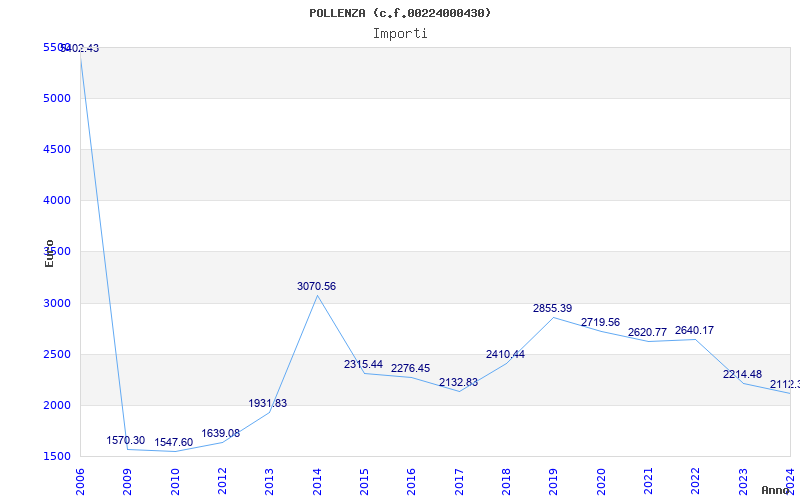Click the 4000 y-axis tick label

pyautogui.click(x=57, y=201)
